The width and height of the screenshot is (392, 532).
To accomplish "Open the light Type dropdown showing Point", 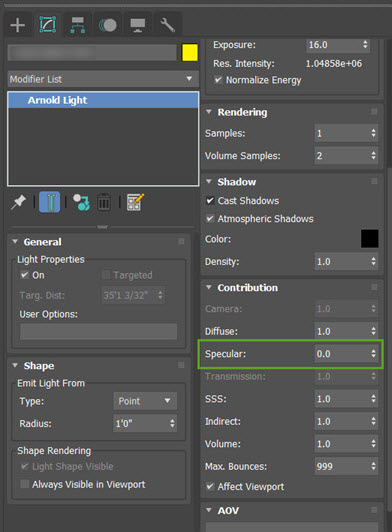I will pyautogui.click(x=145, y=401).
